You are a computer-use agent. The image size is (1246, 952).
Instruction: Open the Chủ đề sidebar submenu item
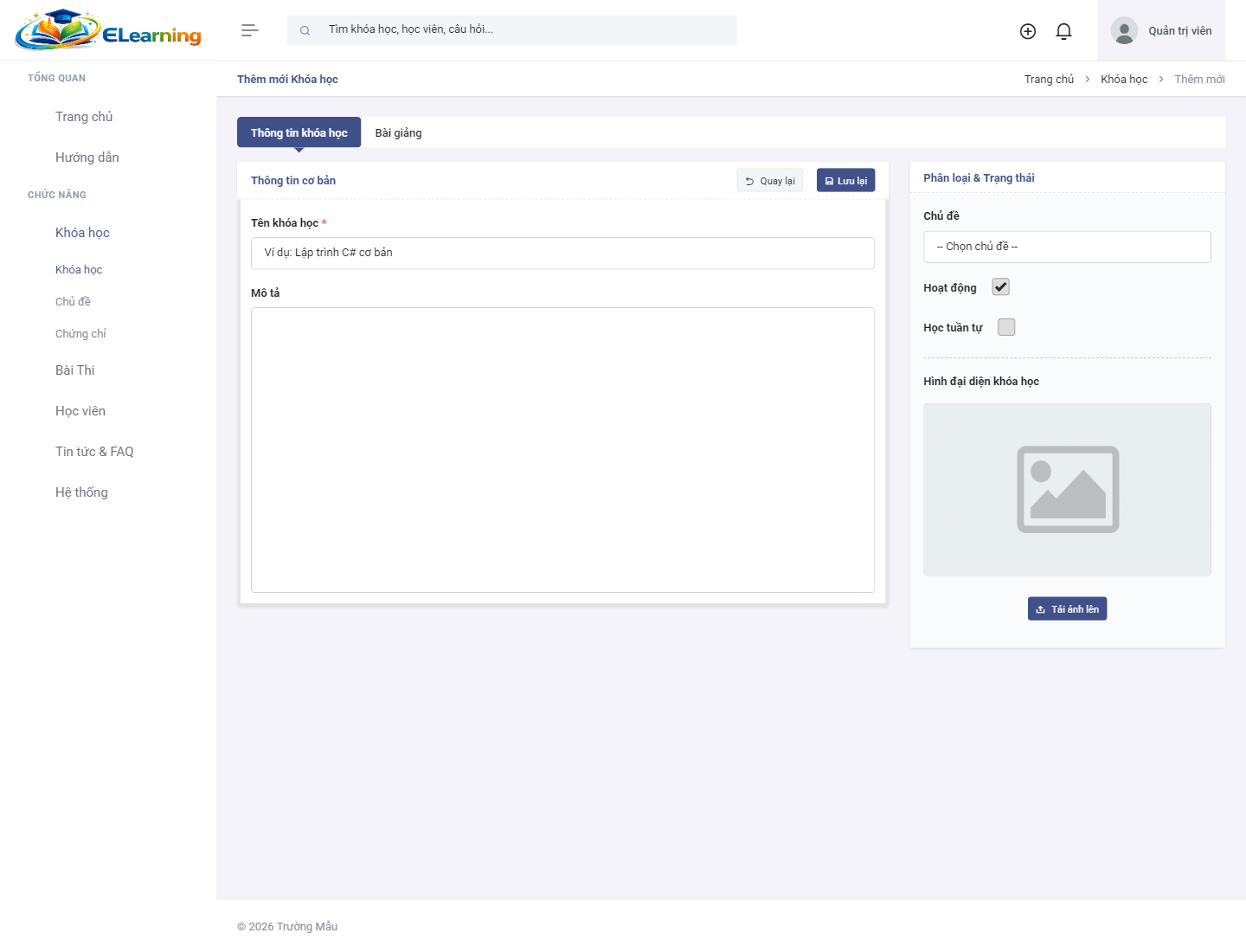click(73, 302)
